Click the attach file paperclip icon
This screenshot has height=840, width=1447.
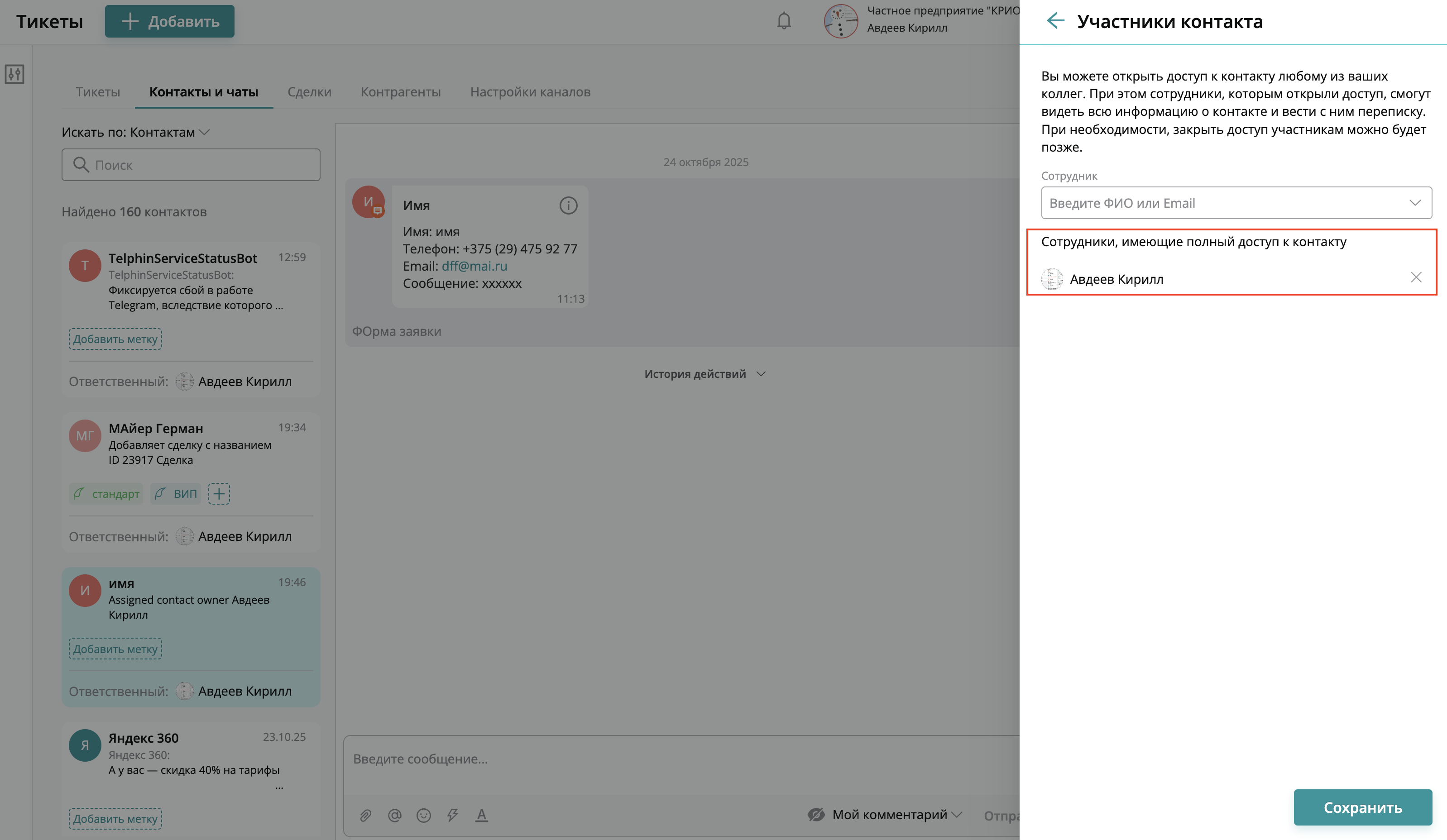[366, 815]
